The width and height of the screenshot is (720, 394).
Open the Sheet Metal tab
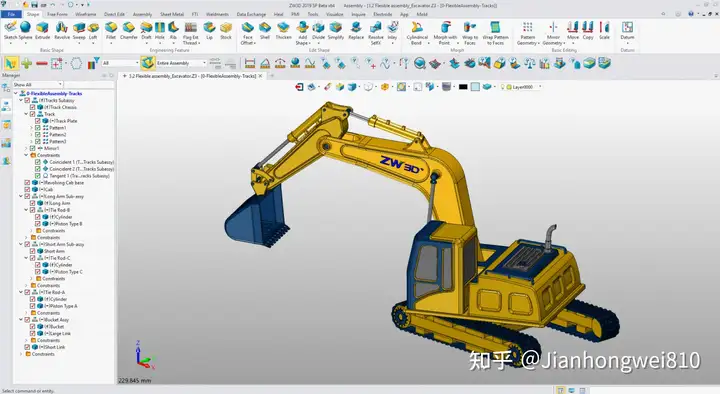pos(172,14)
